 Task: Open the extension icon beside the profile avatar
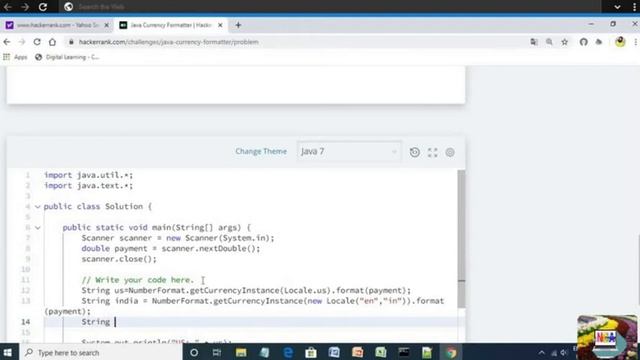[599, 42]
